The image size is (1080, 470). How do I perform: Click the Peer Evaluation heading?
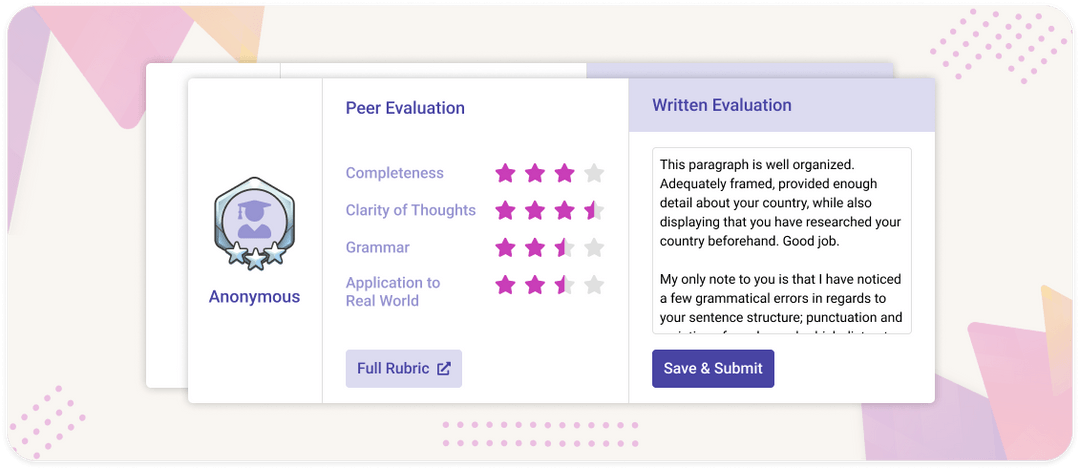[x=405, y=108]
